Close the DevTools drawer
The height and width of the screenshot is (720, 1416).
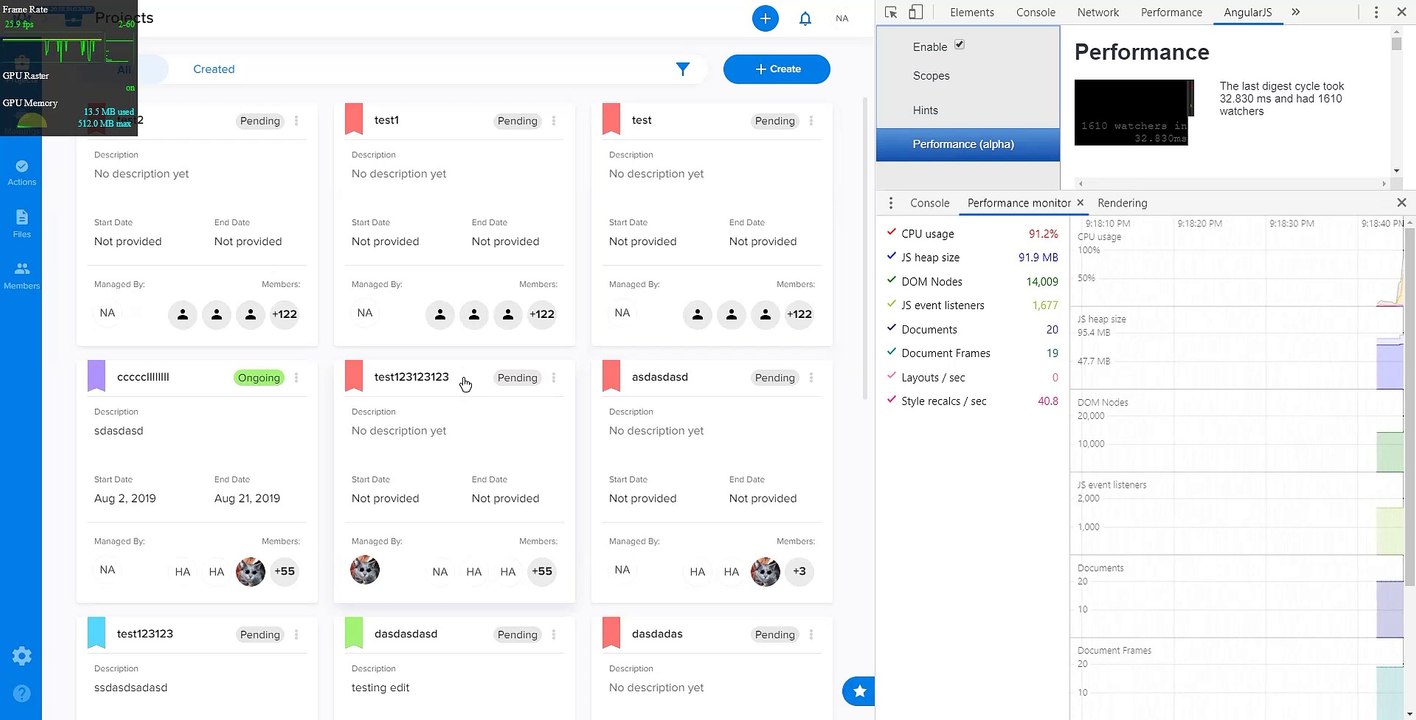(1401, 203)
